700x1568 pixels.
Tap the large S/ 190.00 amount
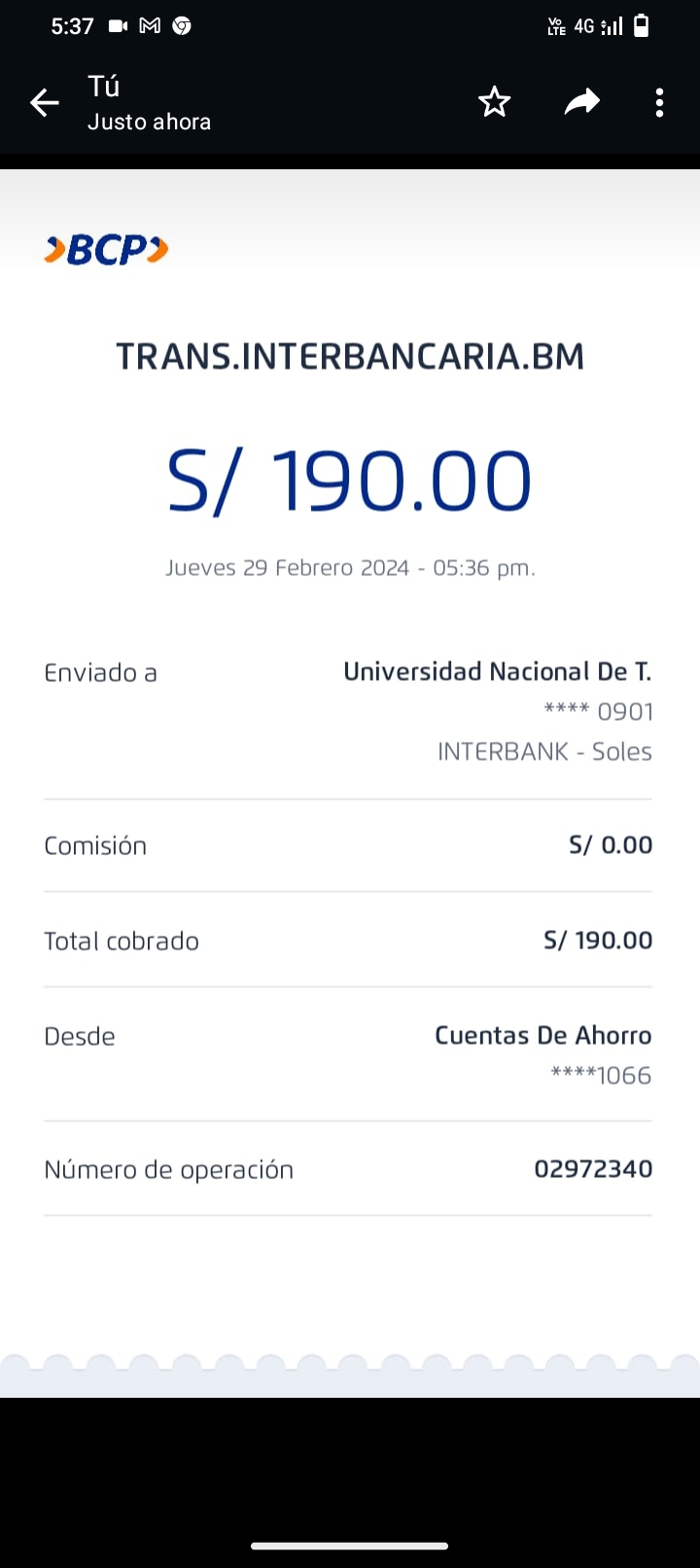[x=350, y=481]
